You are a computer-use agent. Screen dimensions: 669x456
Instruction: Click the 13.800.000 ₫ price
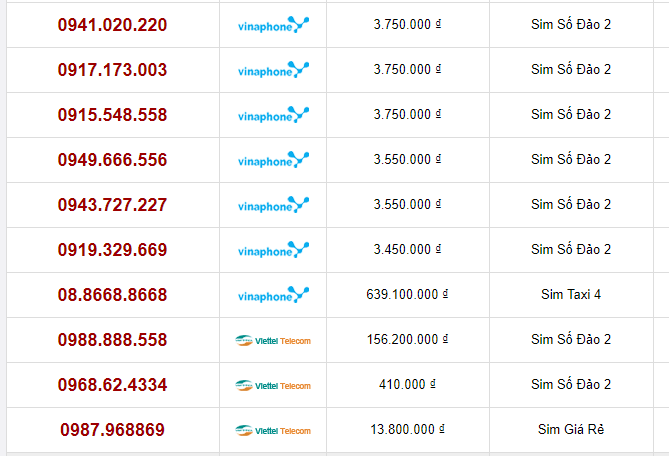407,430
